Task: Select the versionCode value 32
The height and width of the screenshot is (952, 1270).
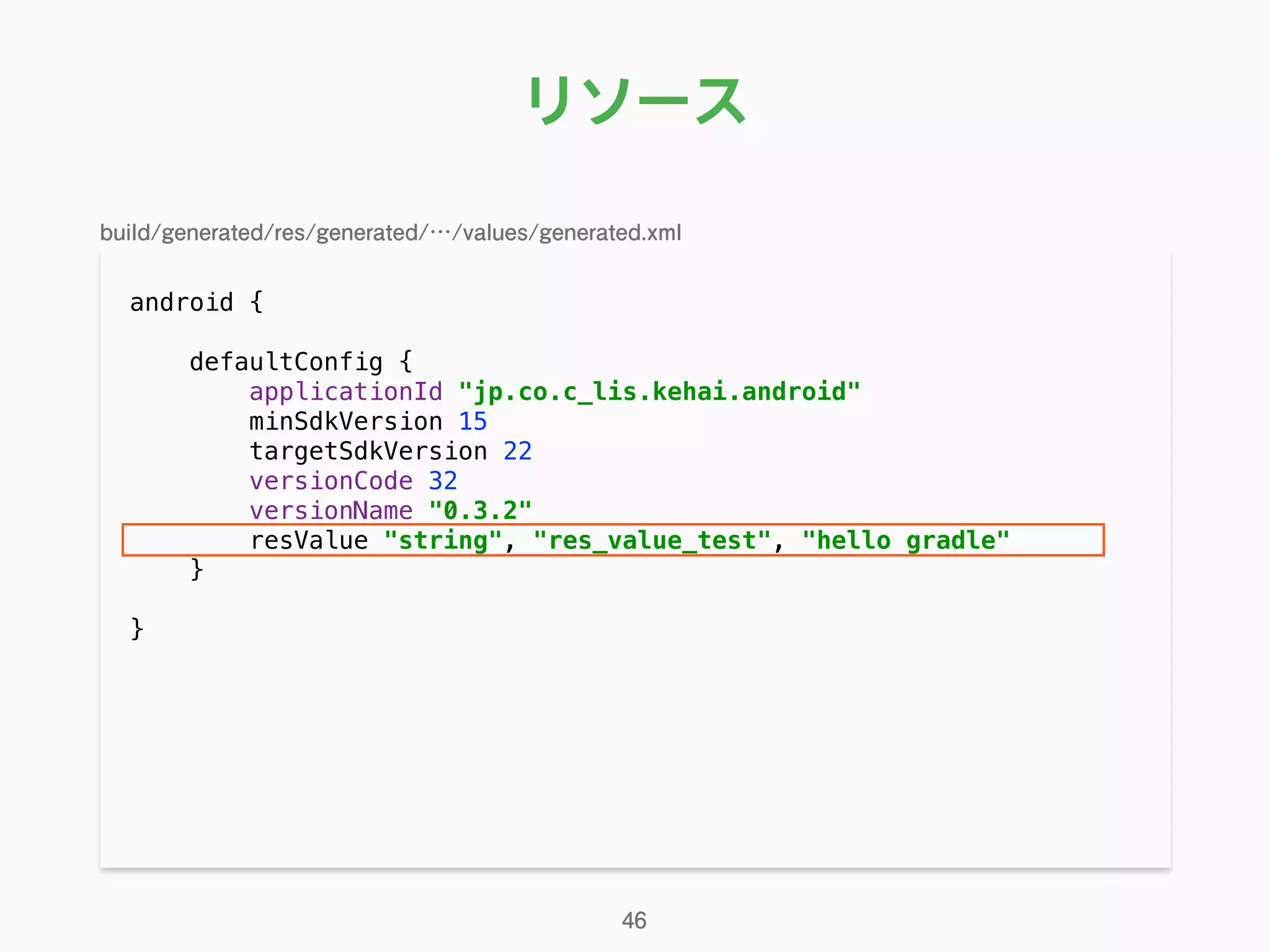Action: [x=443, y=481]
